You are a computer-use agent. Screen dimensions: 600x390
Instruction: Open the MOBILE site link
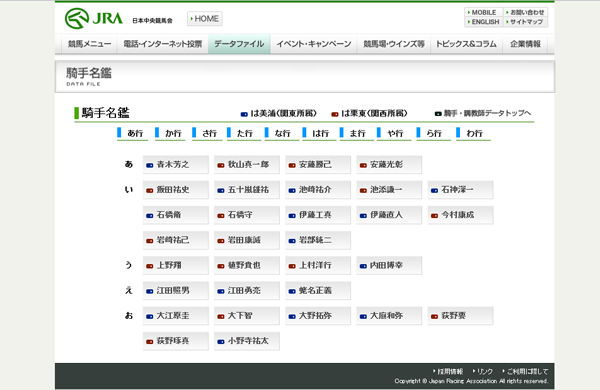[x=484, y=12]
